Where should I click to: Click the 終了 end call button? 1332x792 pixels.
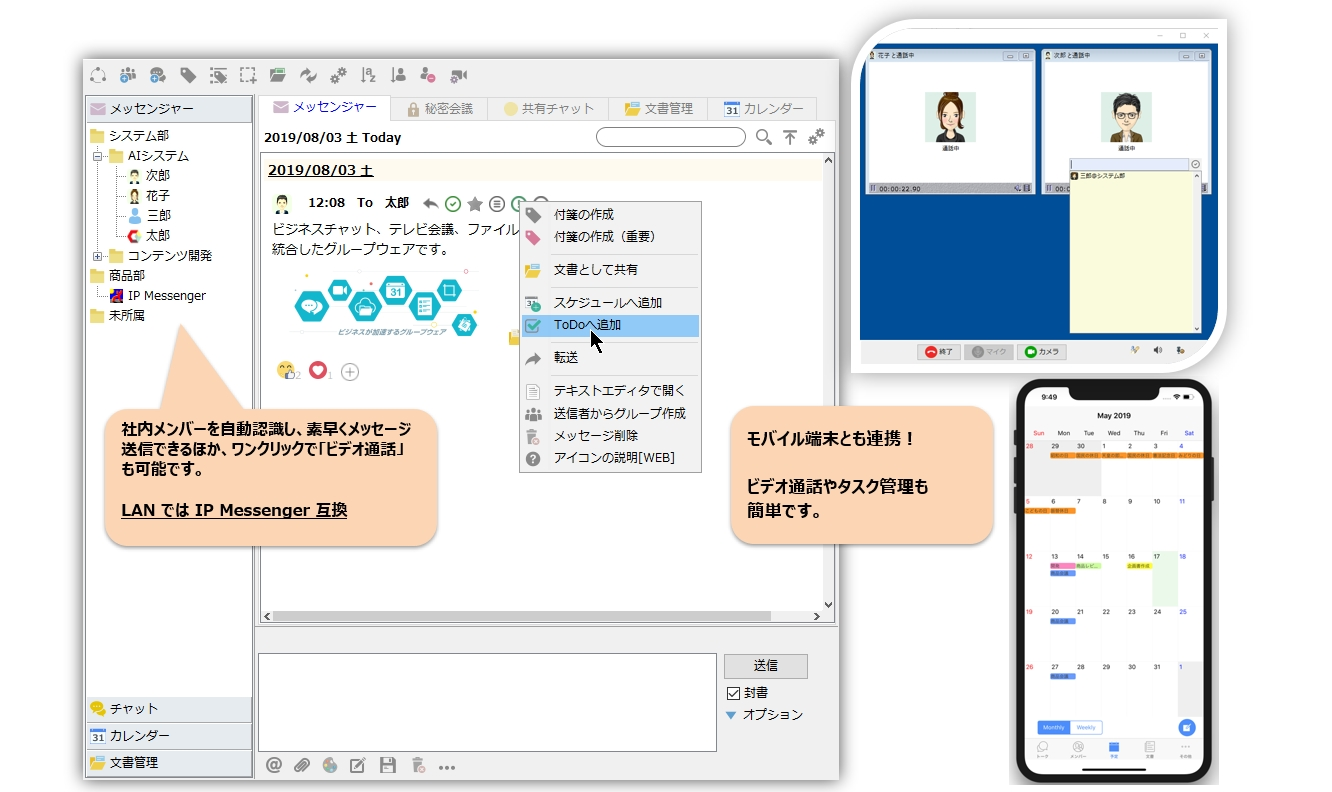[x=939, y=352]
